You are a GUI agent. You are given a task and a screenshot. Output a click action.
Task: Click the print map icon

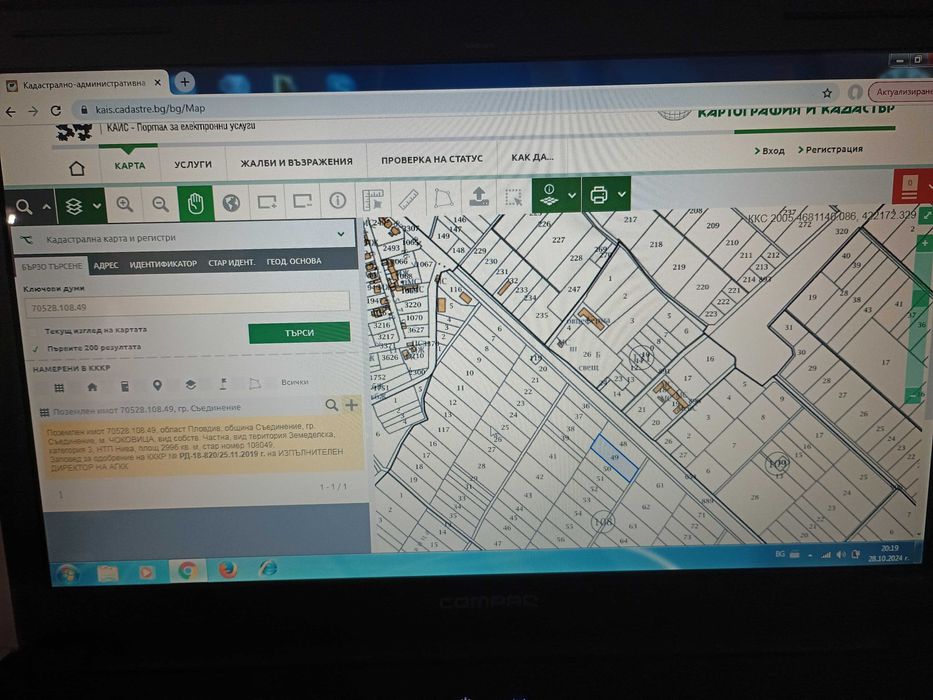599,195
